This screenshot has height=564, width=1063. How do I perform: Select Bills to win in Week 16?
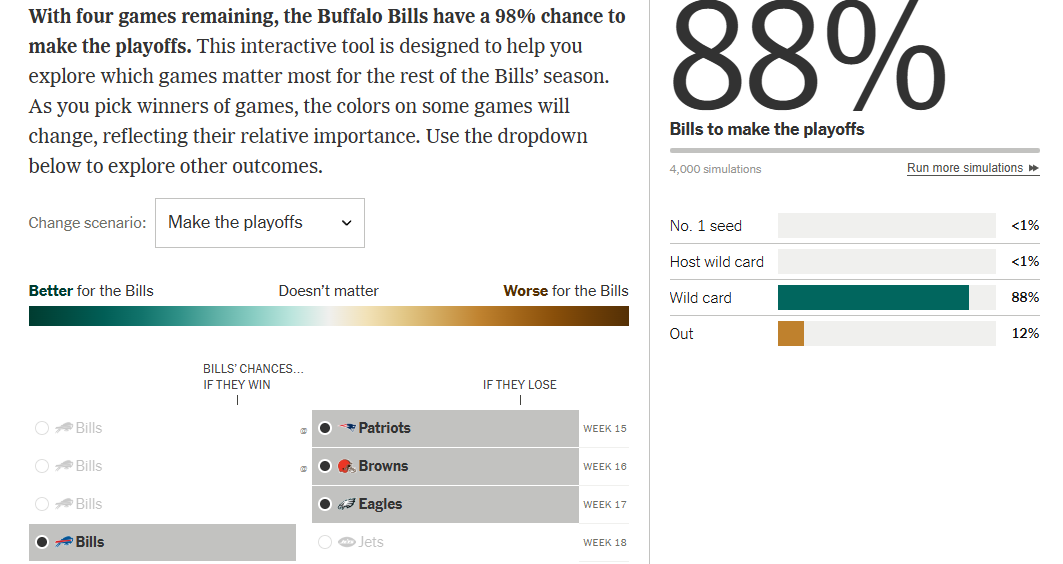coord(41,466)
